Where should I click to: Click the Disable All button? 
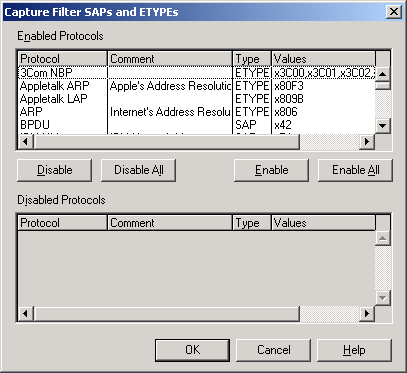coord(138,170)
